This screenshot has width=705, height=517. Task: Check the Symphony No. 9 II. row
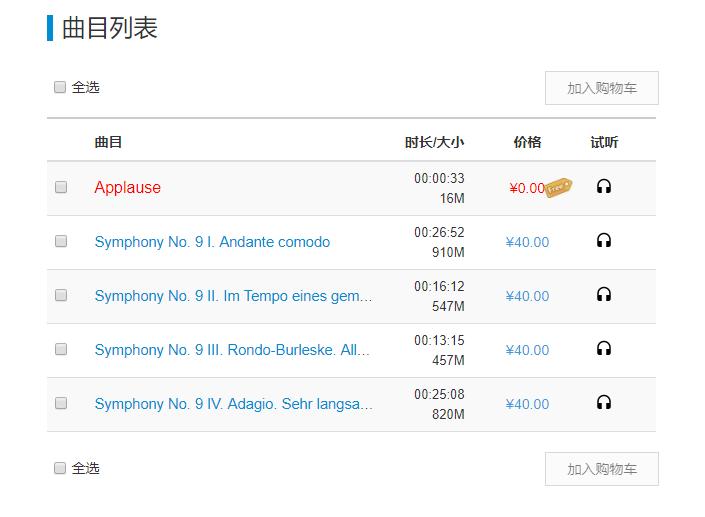click(x=61, y=295)
